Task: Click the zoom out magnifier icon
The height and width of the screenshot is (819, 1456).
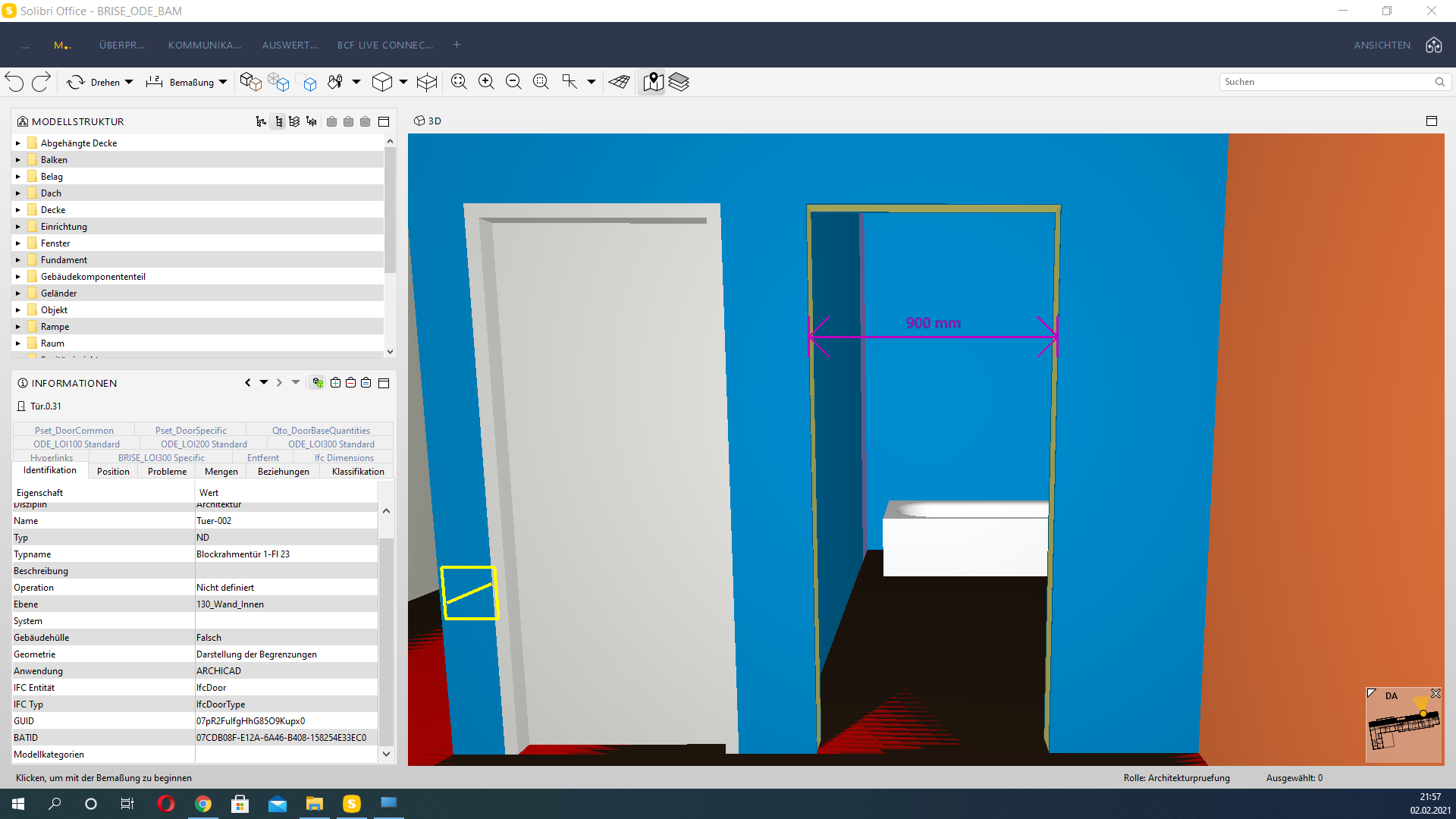Action: [x=513, y=82]
